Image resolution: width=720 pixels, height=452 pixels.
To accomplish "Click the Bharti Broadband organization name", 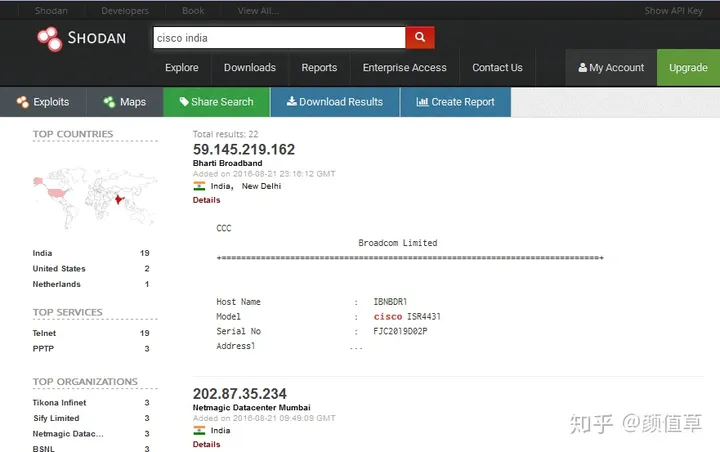I will 228,163.
